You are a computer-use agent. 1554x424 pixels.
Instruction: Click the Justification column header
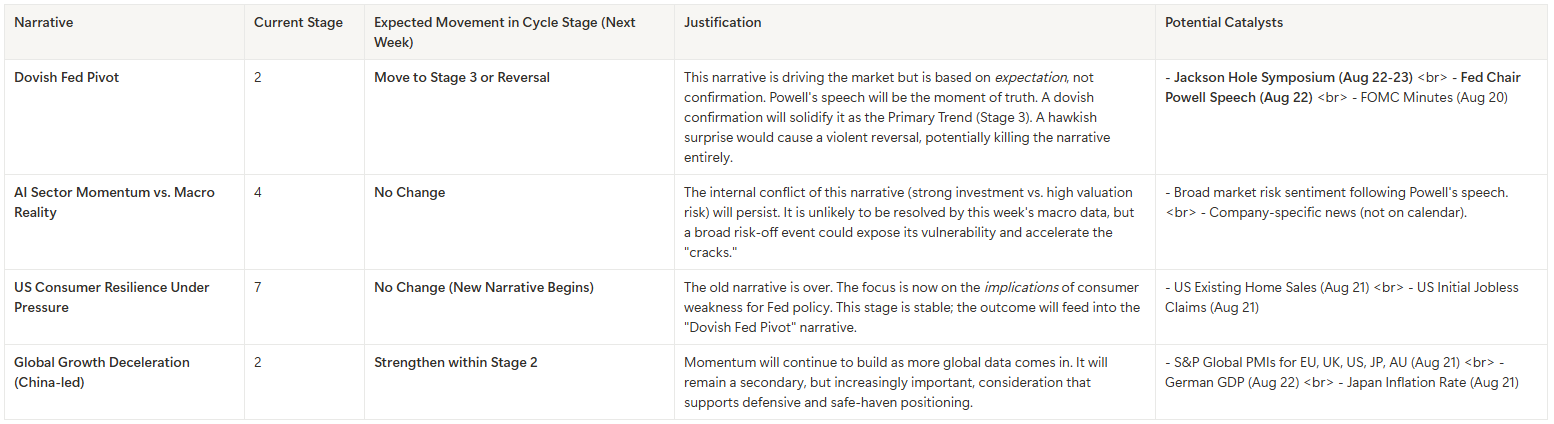(x=722, y=22)
